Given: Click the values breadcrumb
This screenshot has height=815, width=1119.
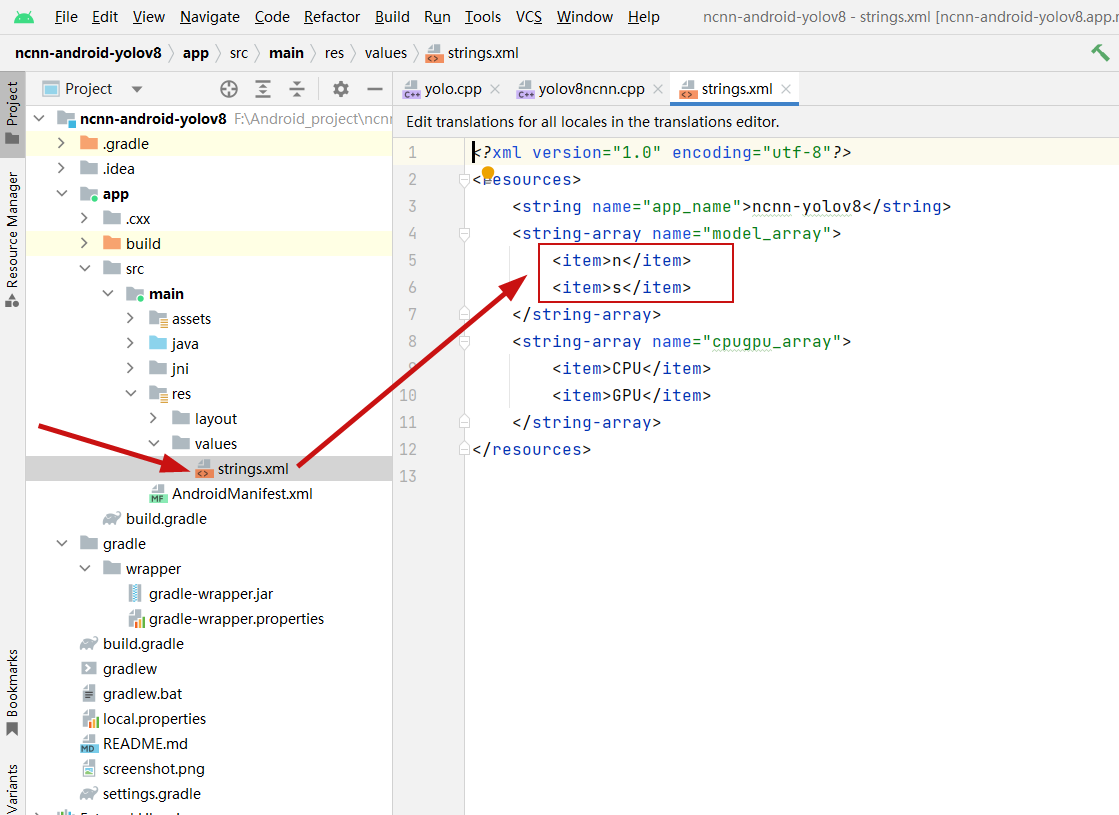Looking at the screenshot, I should pyautogui.click(x=385, y=53).
